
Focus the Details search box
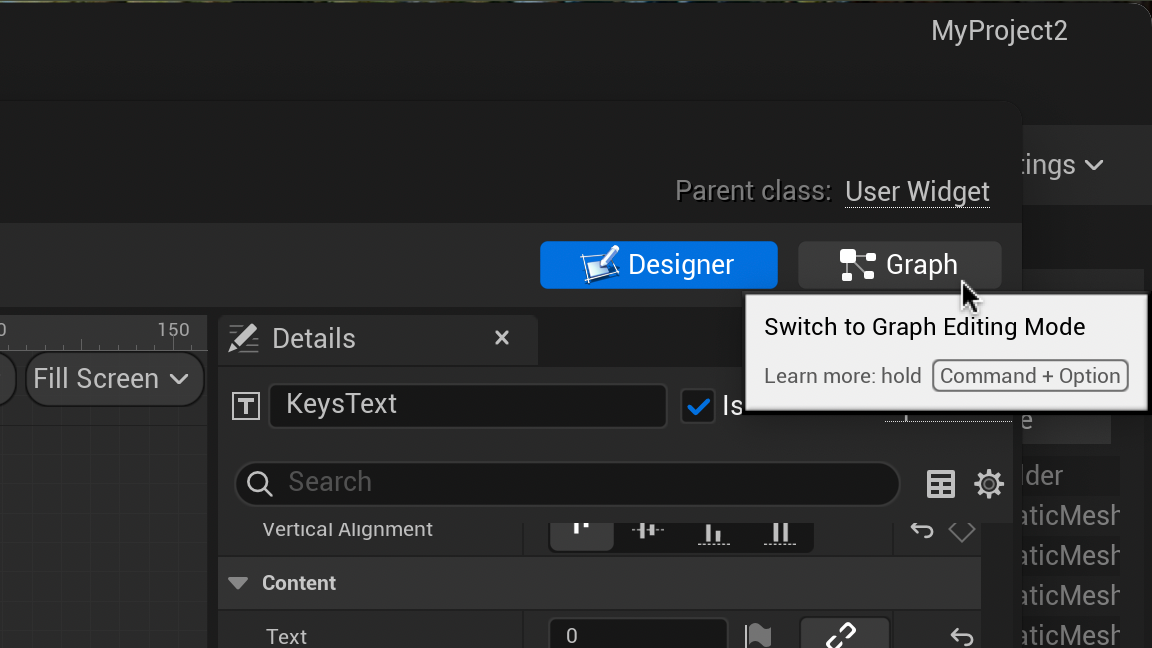click(580, 483)
